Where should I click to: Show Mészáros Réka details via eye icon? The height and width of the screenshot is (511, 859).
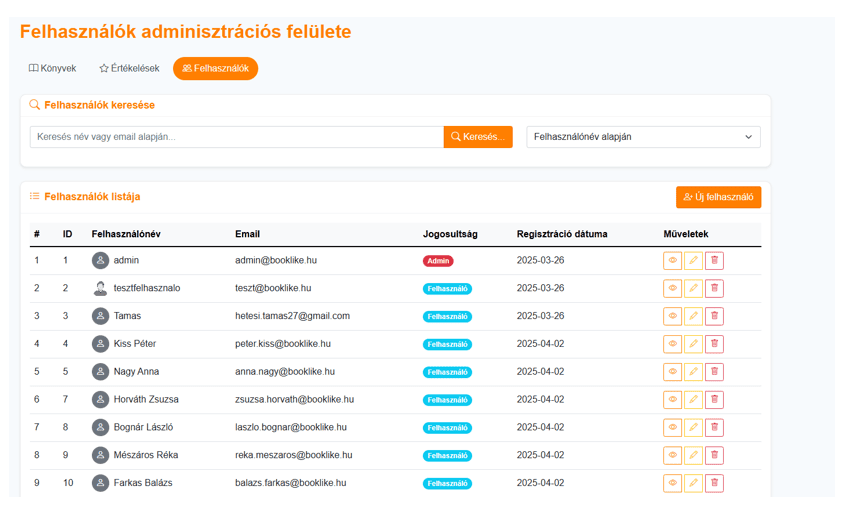point(672,455)
